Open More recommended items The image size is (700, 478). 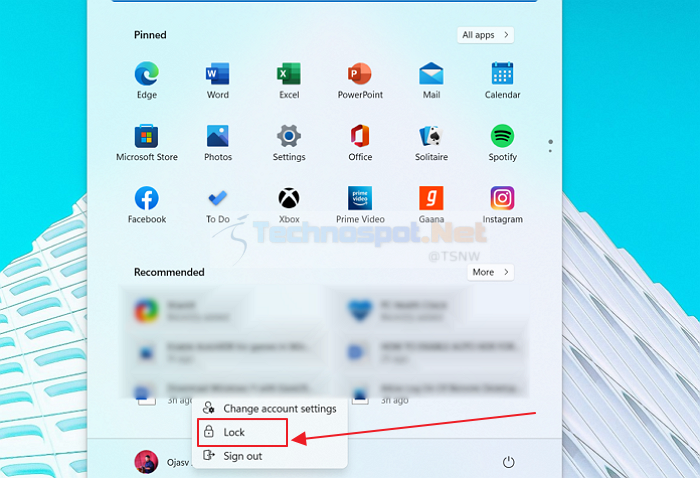pos(490,272)
